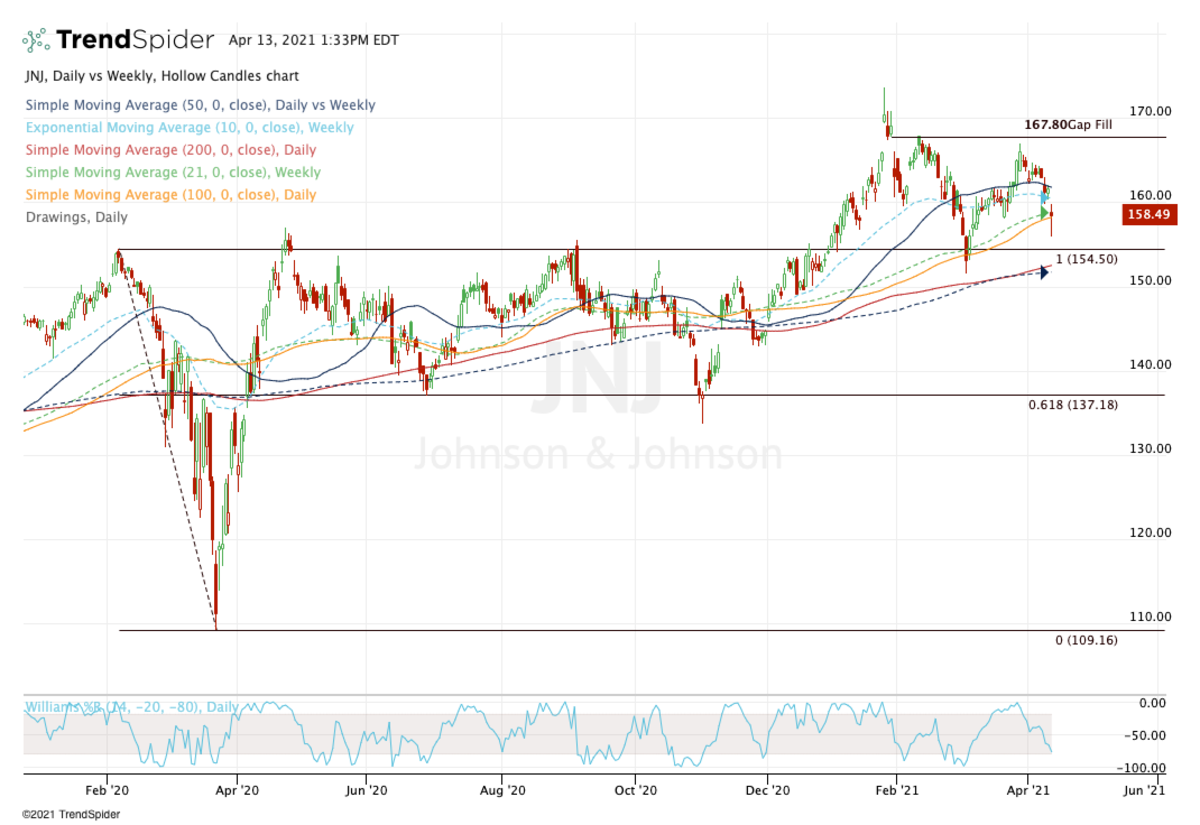Viewport: 1200px width, 825px height.
Task: Click the teal triangle marker near current price
Action: coord(1044,198)
